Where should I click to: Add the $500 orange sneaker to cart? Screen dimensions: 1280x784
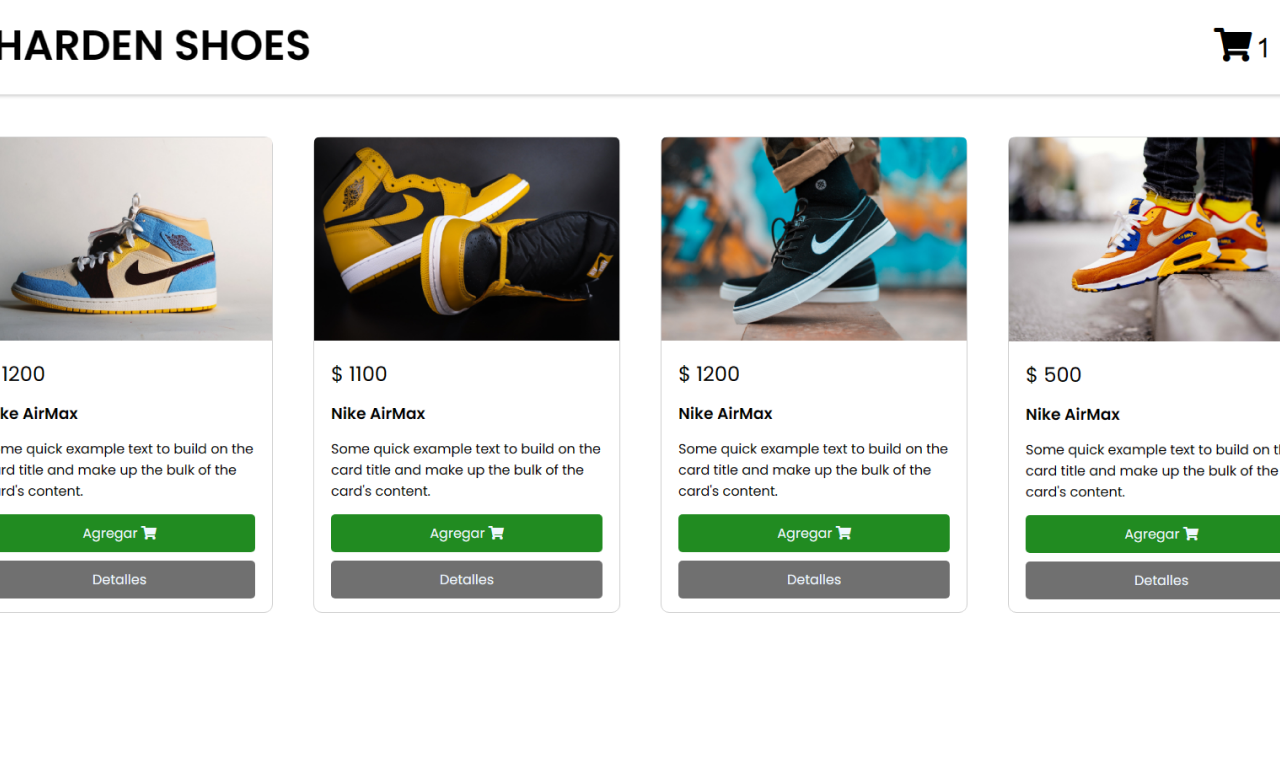[1160, 534]
